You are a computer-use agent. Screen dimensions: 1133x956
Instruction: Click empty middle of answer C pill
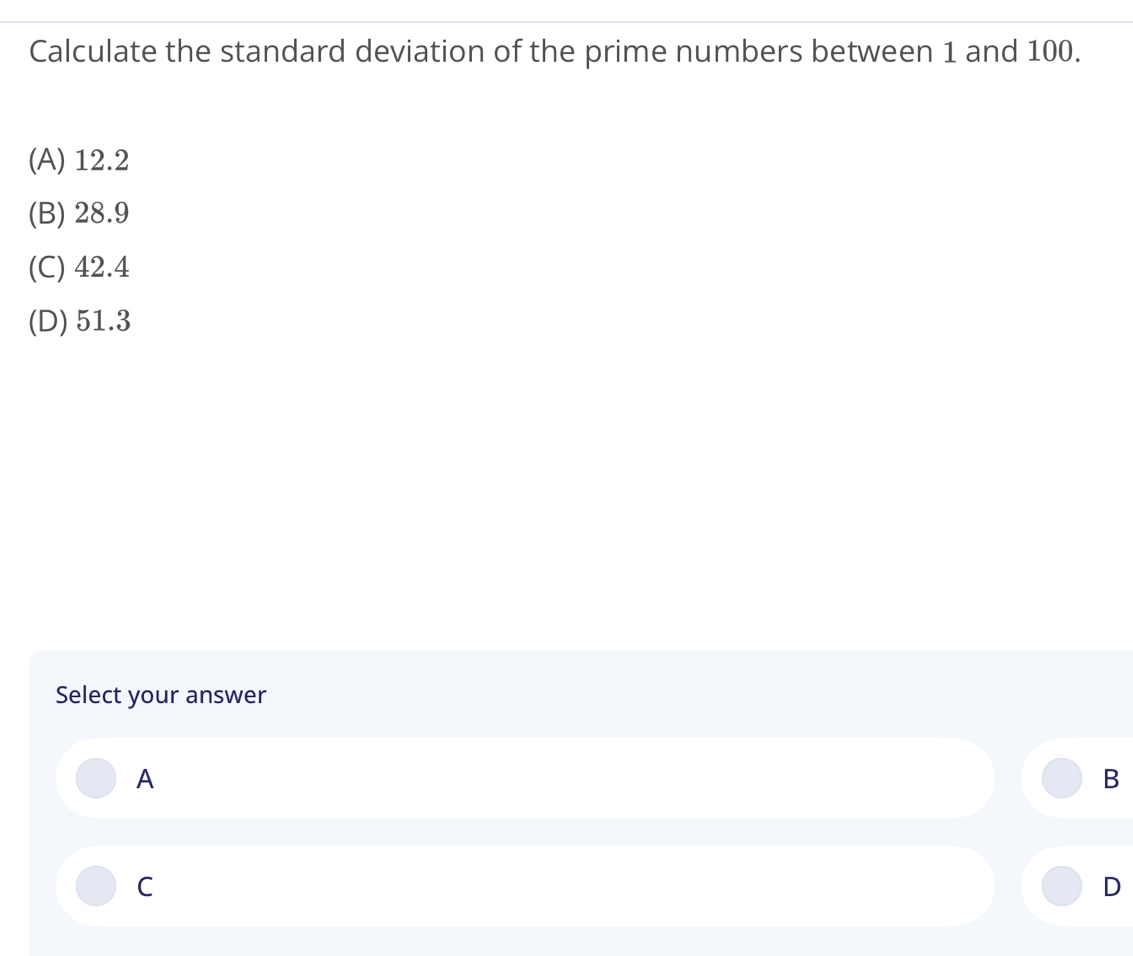tap(560, 886)
